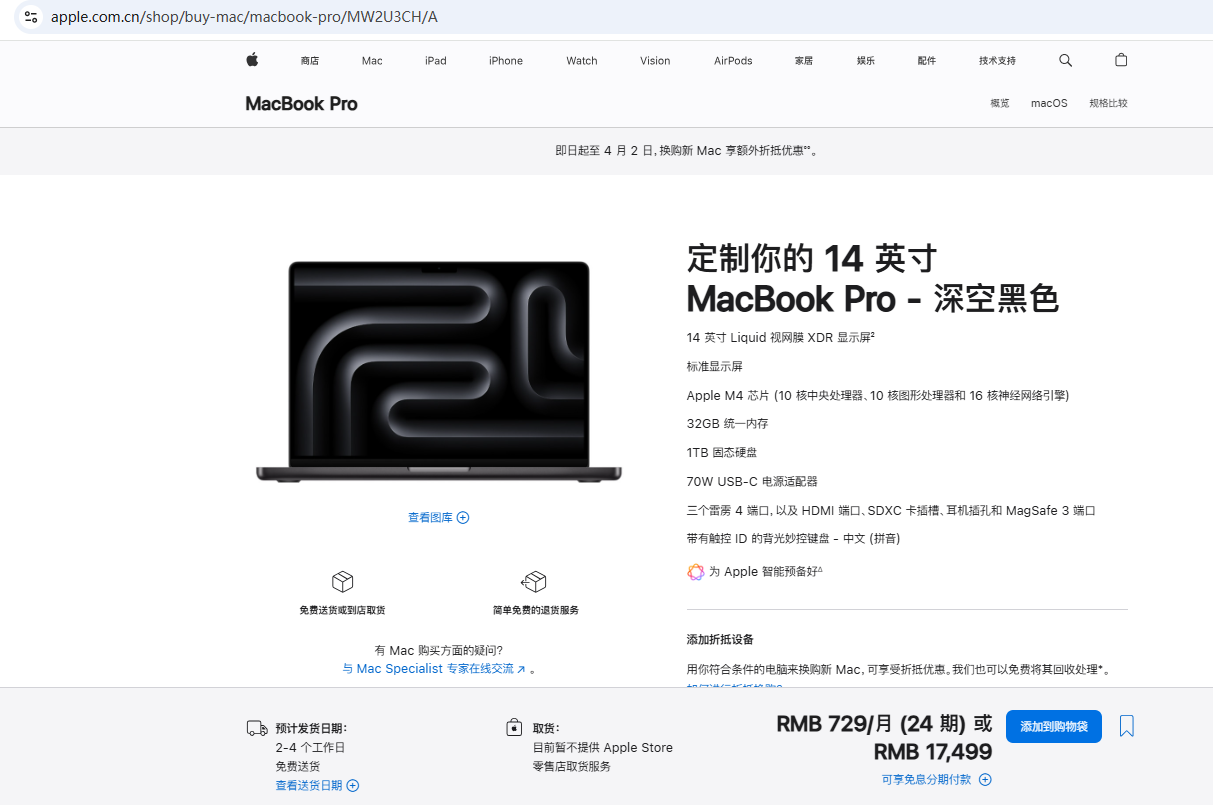Open the 商店 menu
The image size is (1213, 805).
point(310,61)
